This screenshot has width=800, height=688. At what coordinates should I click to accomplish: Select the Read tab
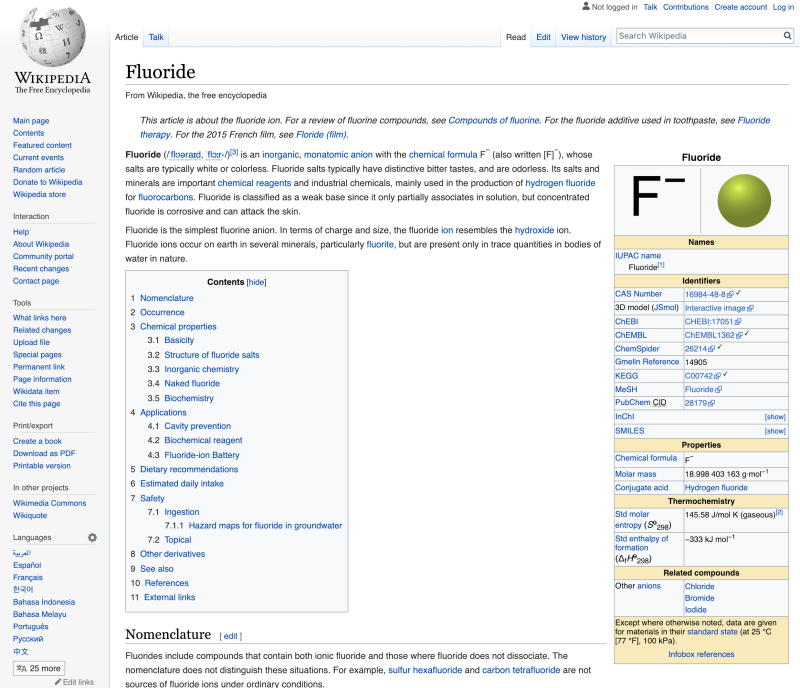coord(516,37)
